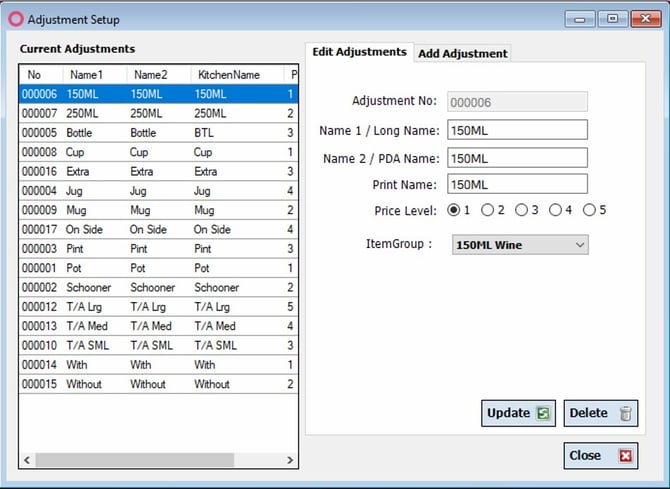
Task: Select the 000010 T/A SML row
Action: [x=158, y=345]
